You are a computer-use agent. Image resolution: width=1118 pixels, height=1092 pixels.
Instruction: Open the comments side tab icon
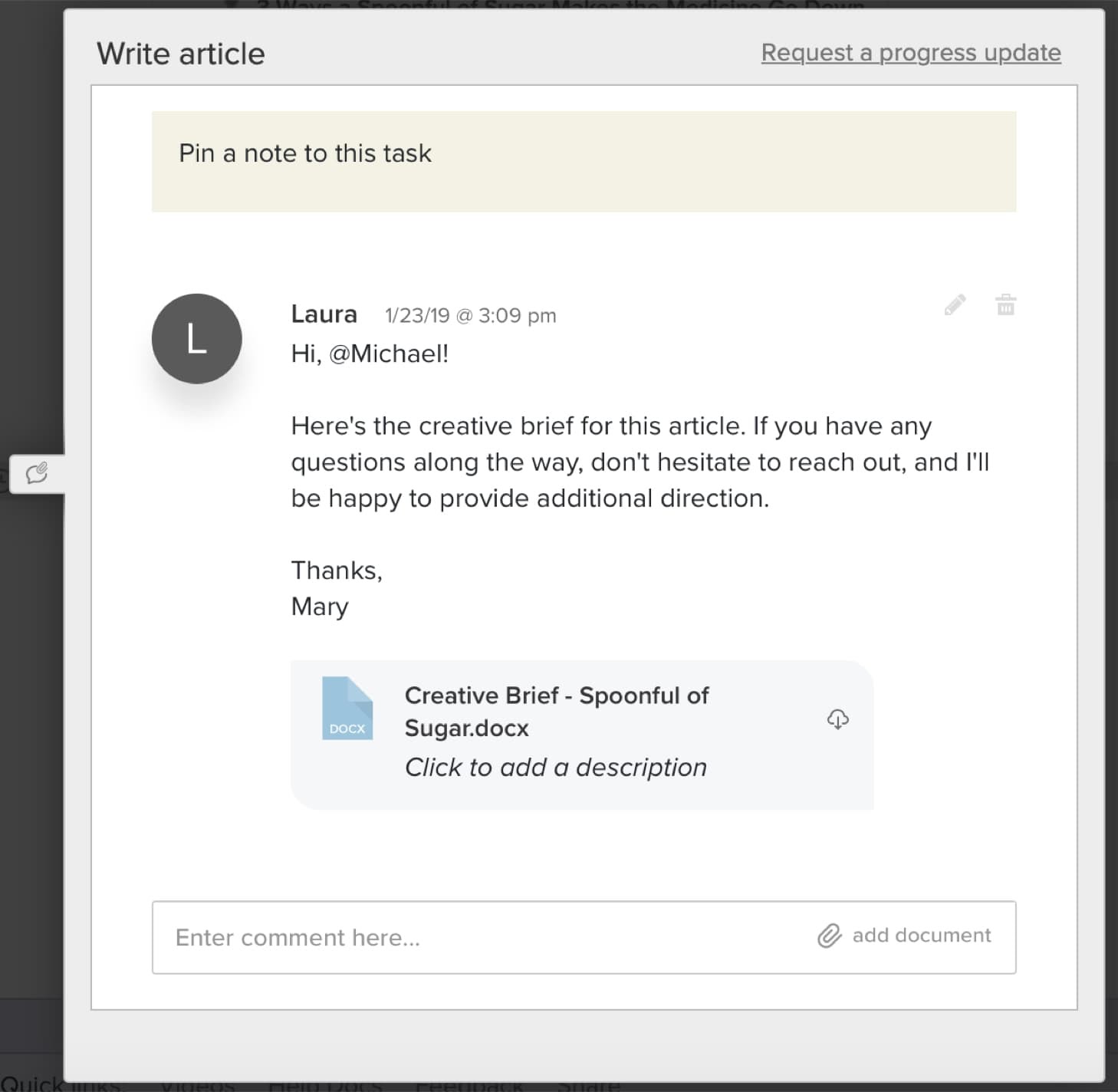pos(37,473)
